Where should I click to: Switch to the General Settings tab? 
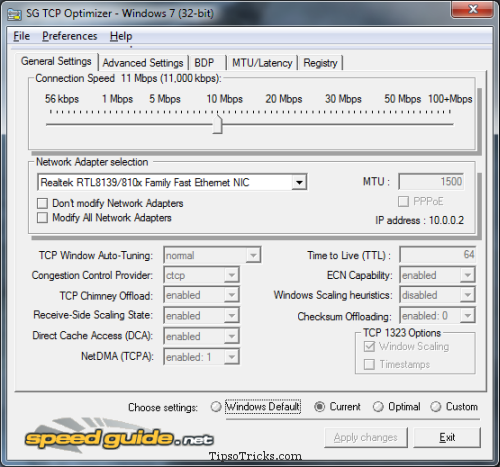coord(56,62)
